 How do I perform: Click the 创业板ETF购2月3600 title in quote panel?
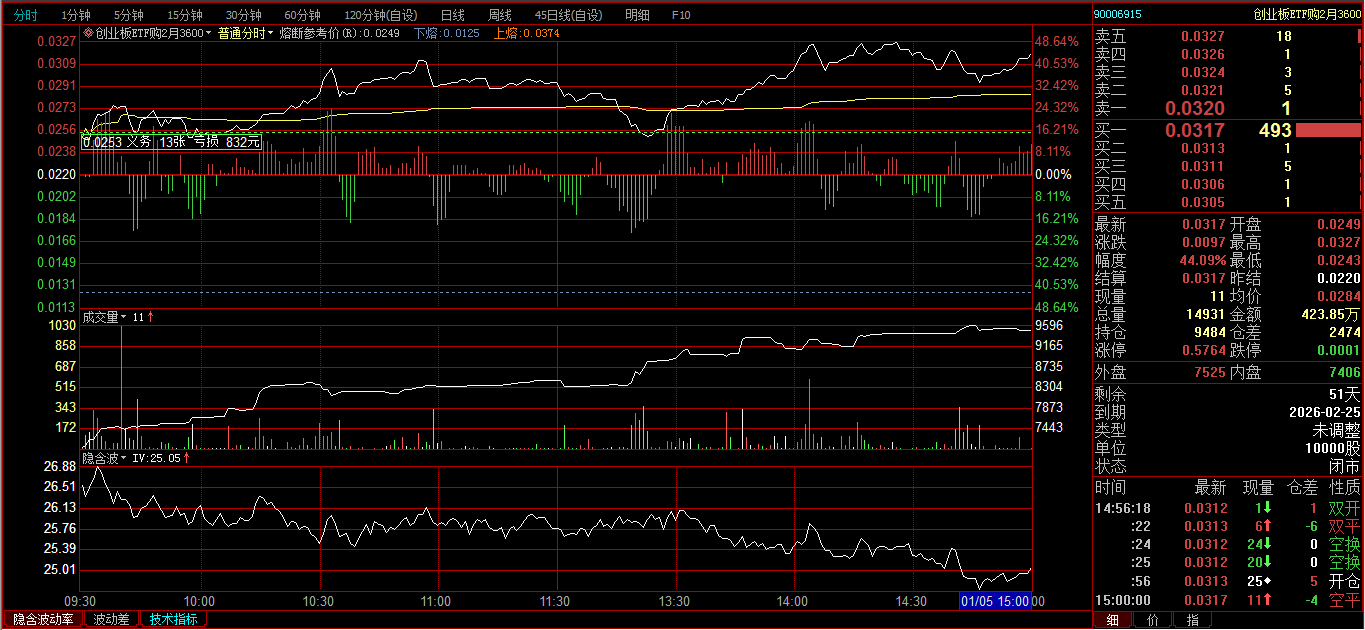pyautogui.click(x=1307, y=14)
